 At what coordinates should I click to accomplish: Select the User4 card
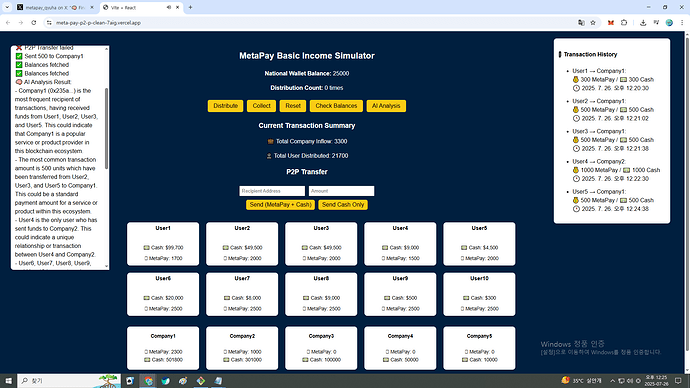tap(400, 244)
